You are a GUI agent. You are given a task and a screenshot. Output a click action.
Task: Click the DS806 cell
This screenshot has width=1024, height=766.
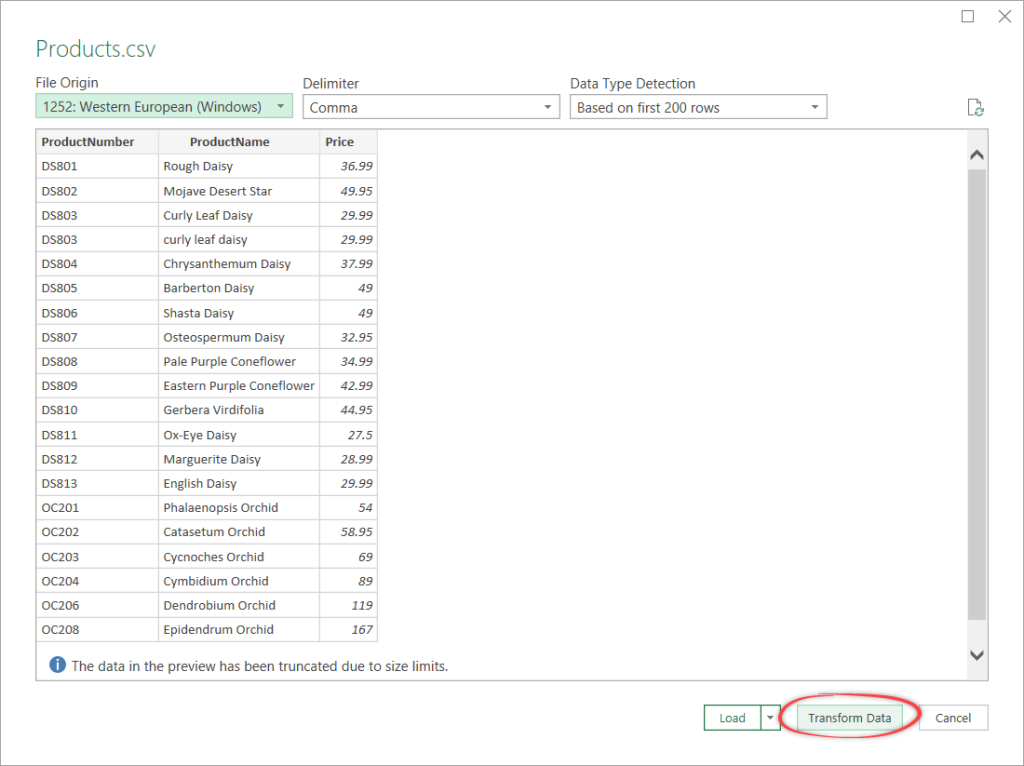click(x=97, y=313)
